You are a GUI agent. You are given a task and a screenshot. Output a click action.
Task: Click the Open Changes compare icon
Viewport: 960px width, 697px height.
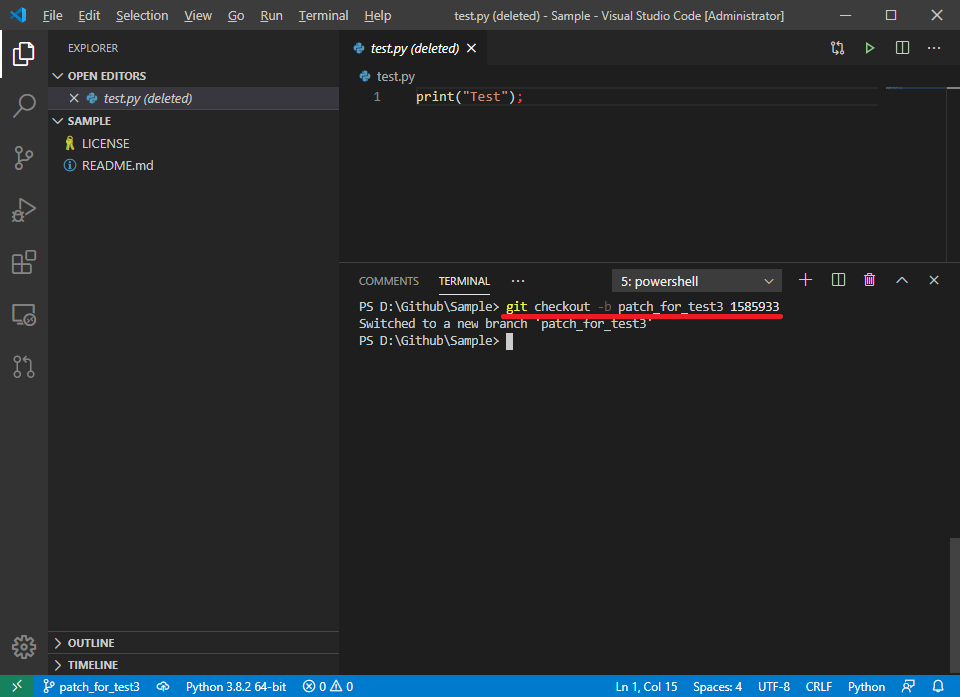pos(838,48)
